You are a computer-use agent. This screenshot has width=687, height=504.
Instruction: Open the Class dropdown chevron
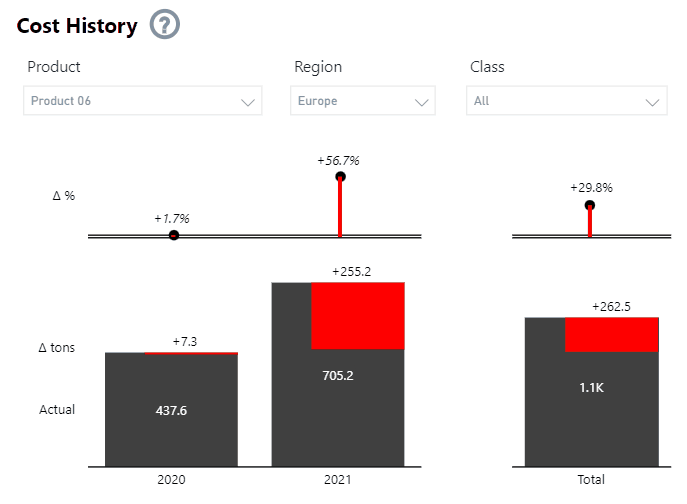654,102
